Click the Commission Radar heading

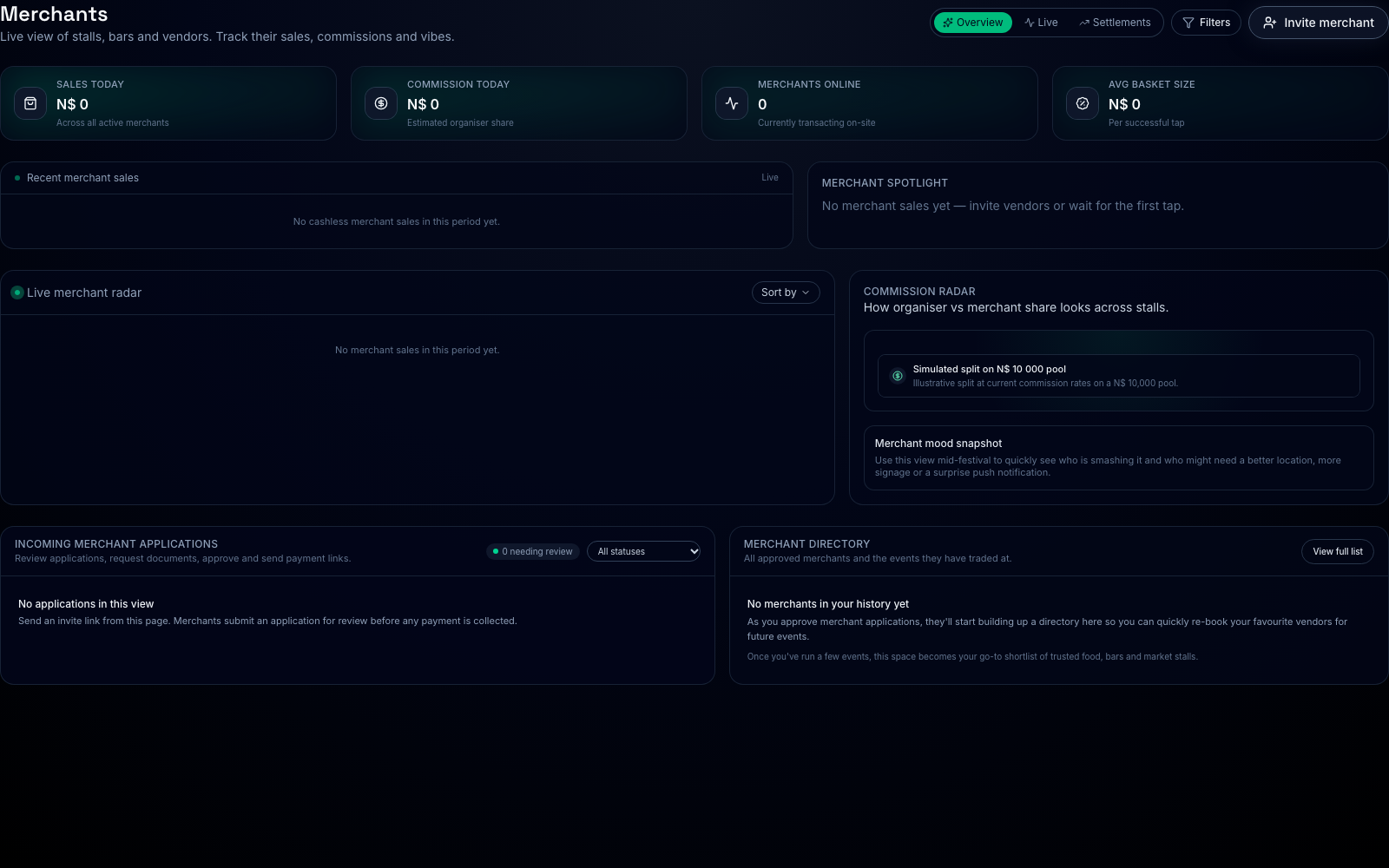[919, 292]
